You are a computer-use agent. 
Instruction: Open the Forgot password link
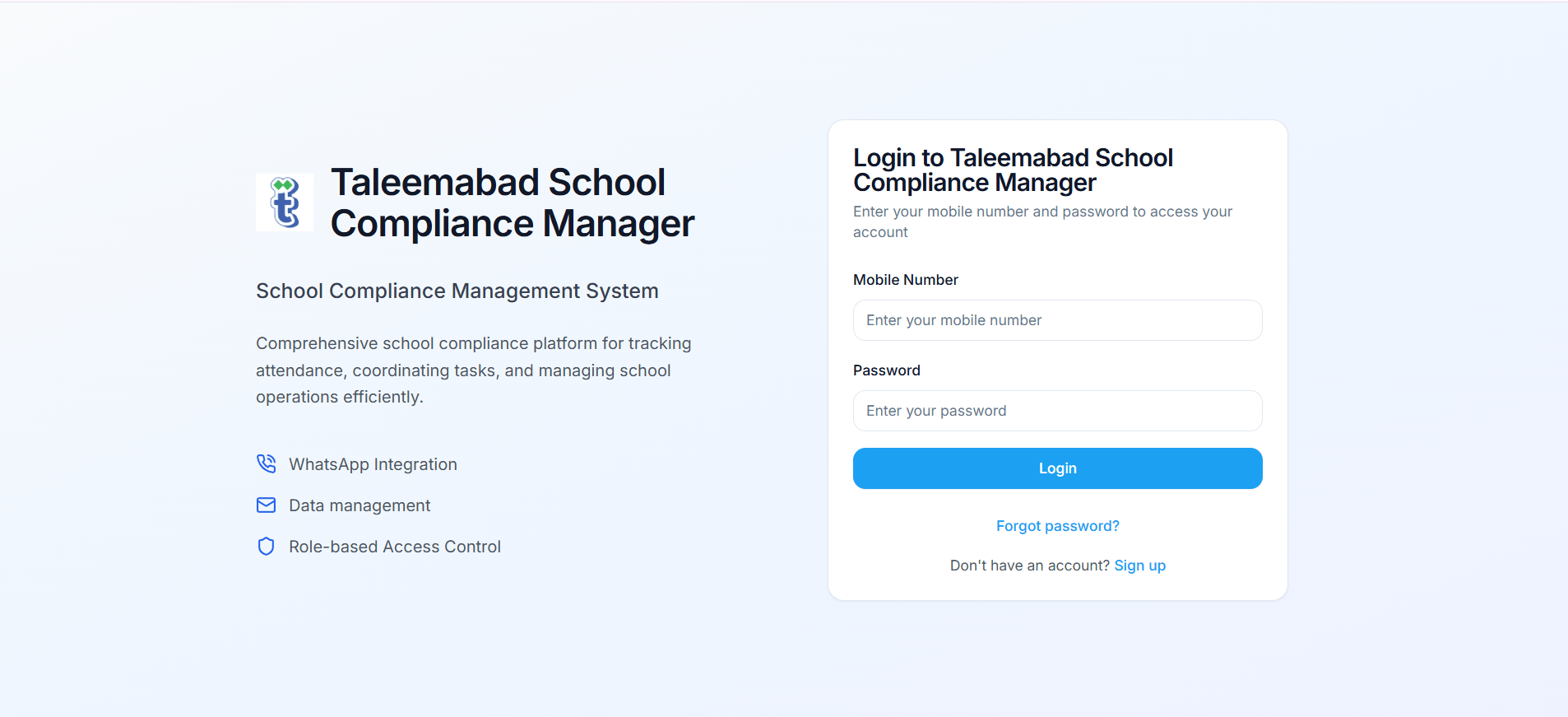pos(1057,526)
